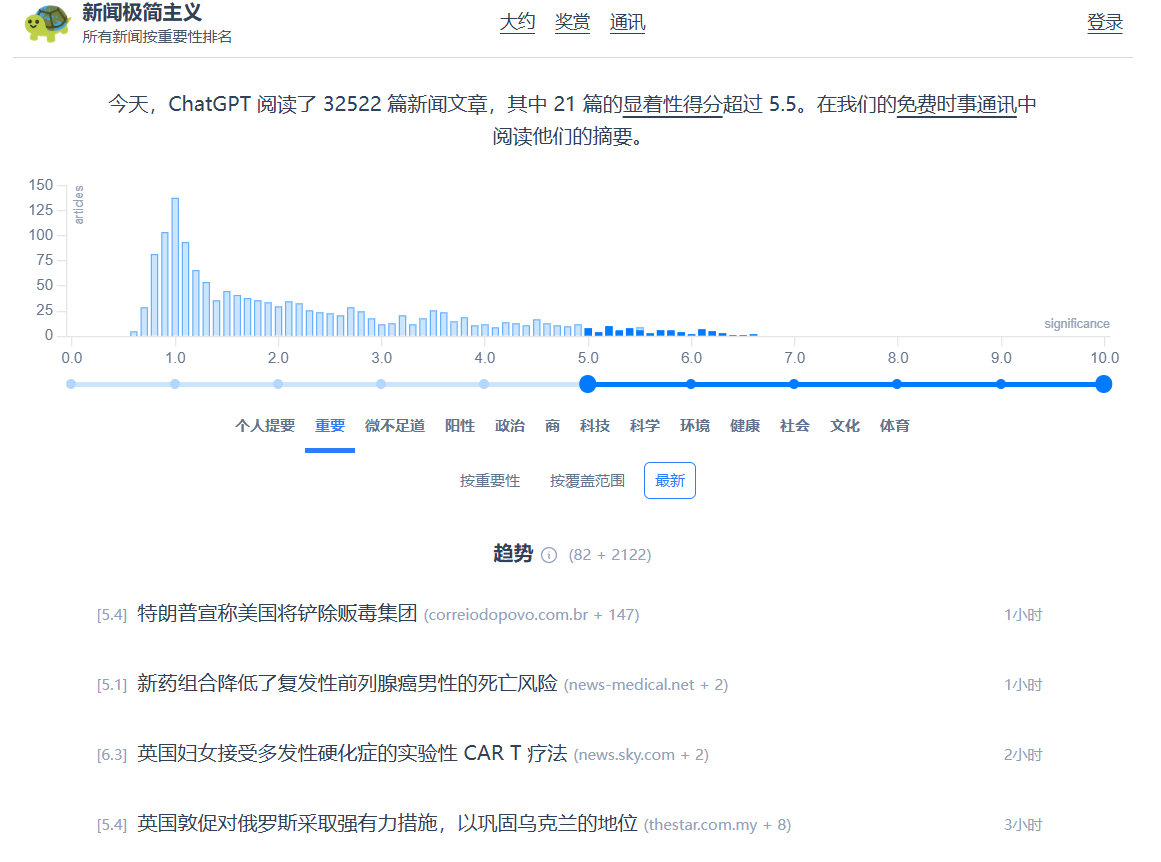
Task: Open the 免费时事通讯 link
Action: coord(956,104)
